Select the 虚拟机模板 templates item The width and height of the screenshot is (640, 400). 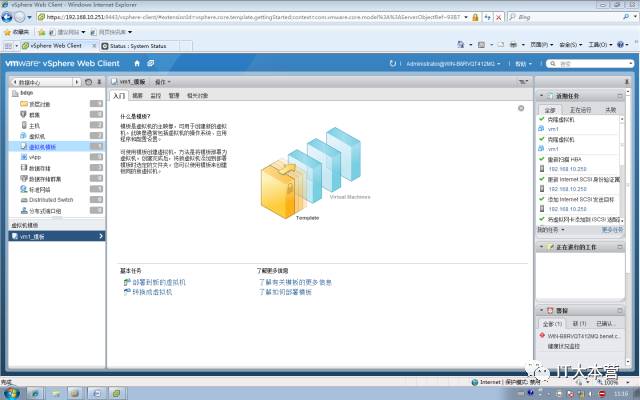pyautogui.click(x=57, y=147)
